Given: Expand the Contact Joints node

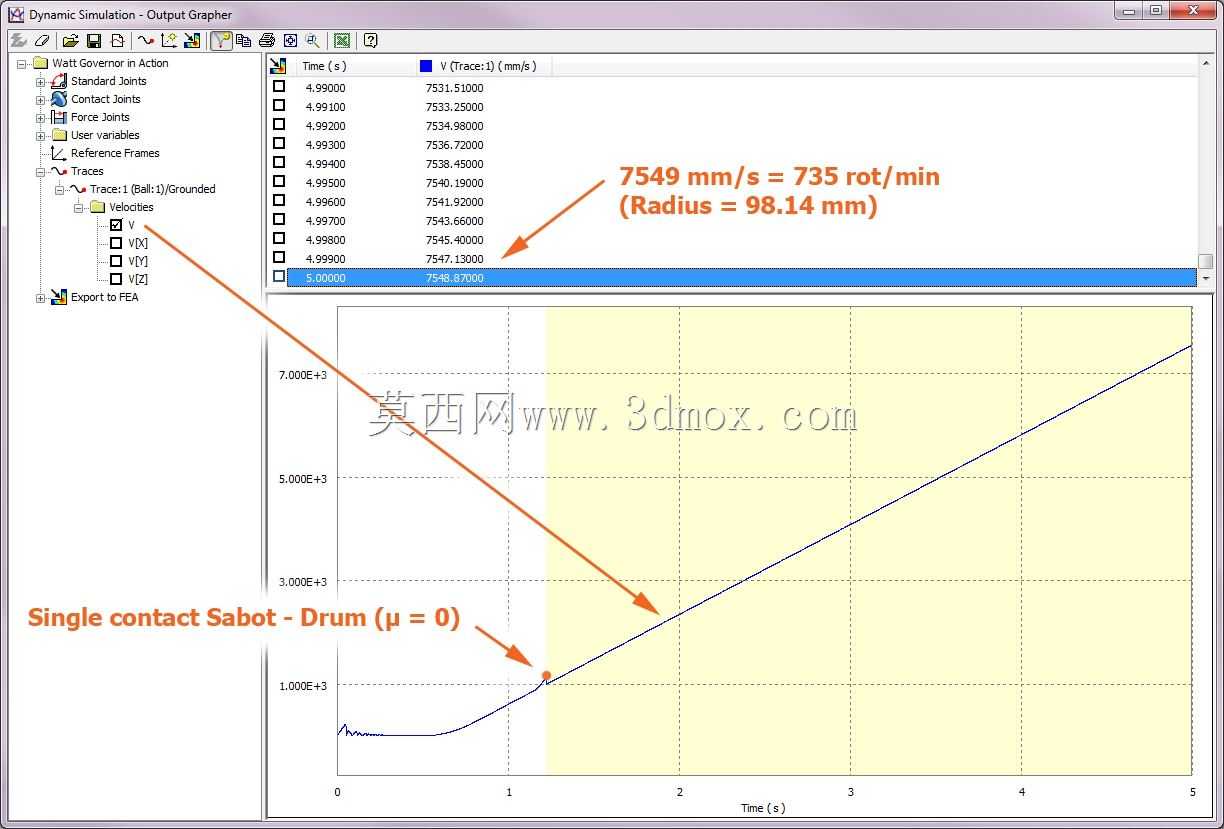Looking at the screenshot, I should pyautogui.click(x=41, y=99).
